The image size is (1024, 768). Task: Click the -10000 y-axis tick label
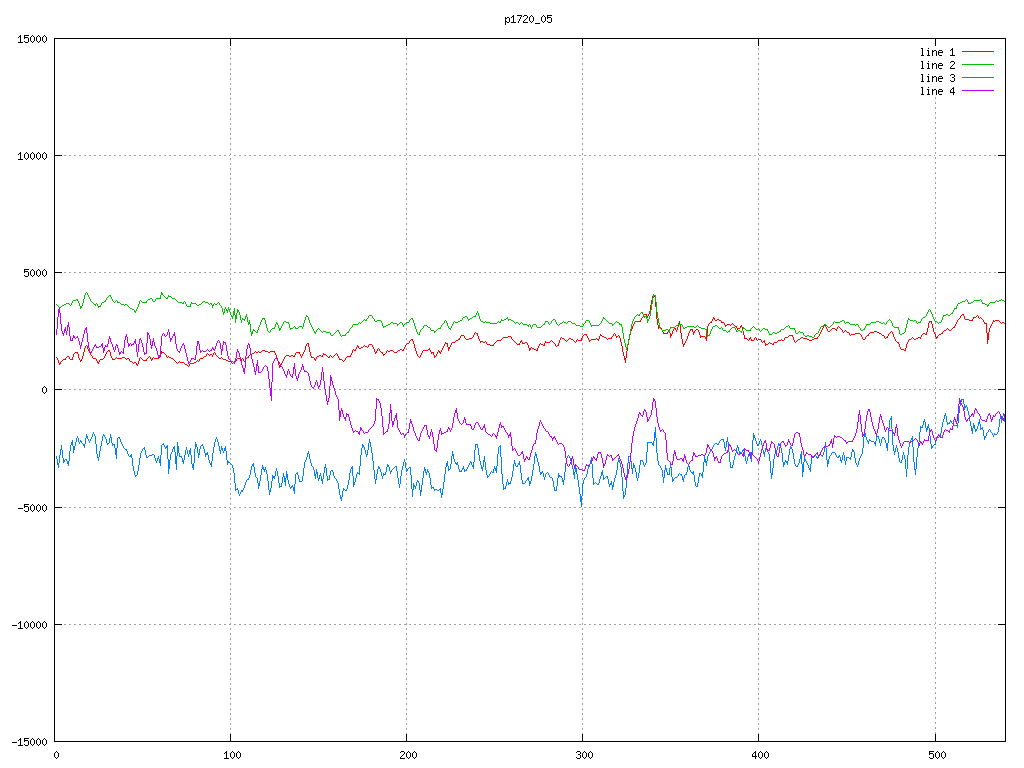(x=29, y=624)
